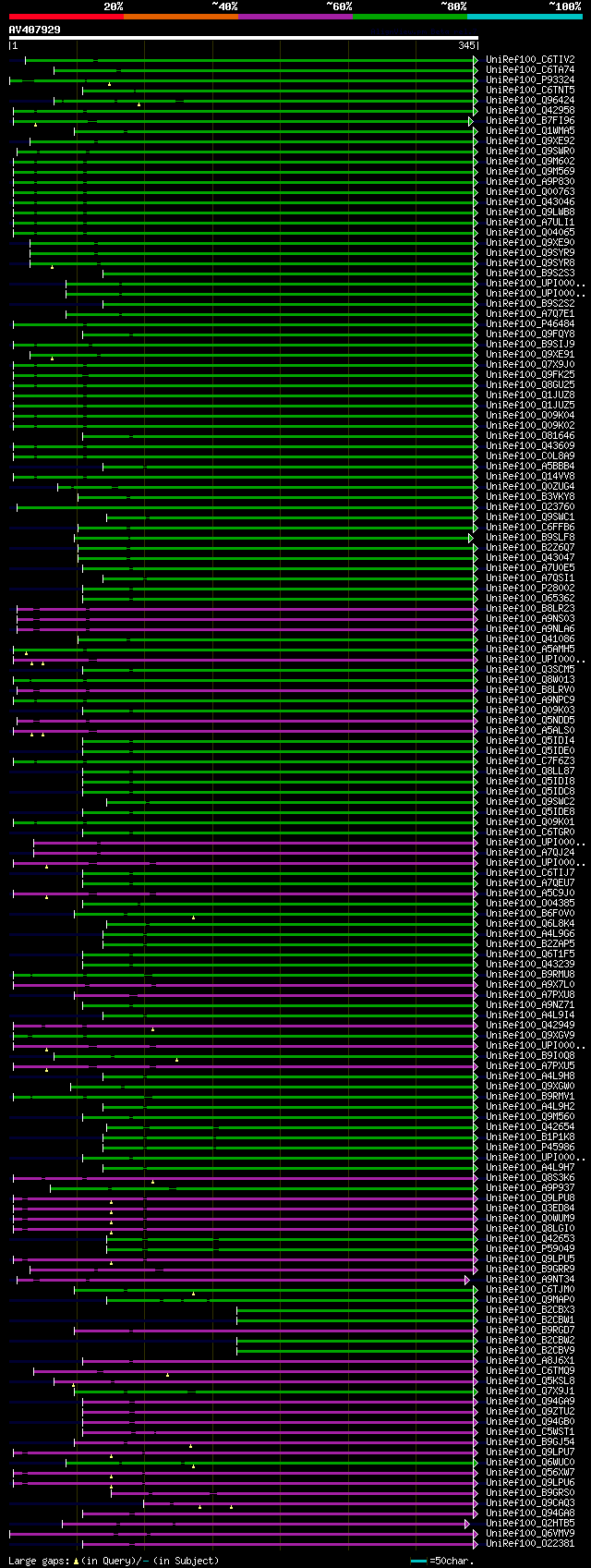This screenshot has height=1568, width=591.
Task: Click label UniRef100_B9SIJ9
Action: tap(530, 344)
